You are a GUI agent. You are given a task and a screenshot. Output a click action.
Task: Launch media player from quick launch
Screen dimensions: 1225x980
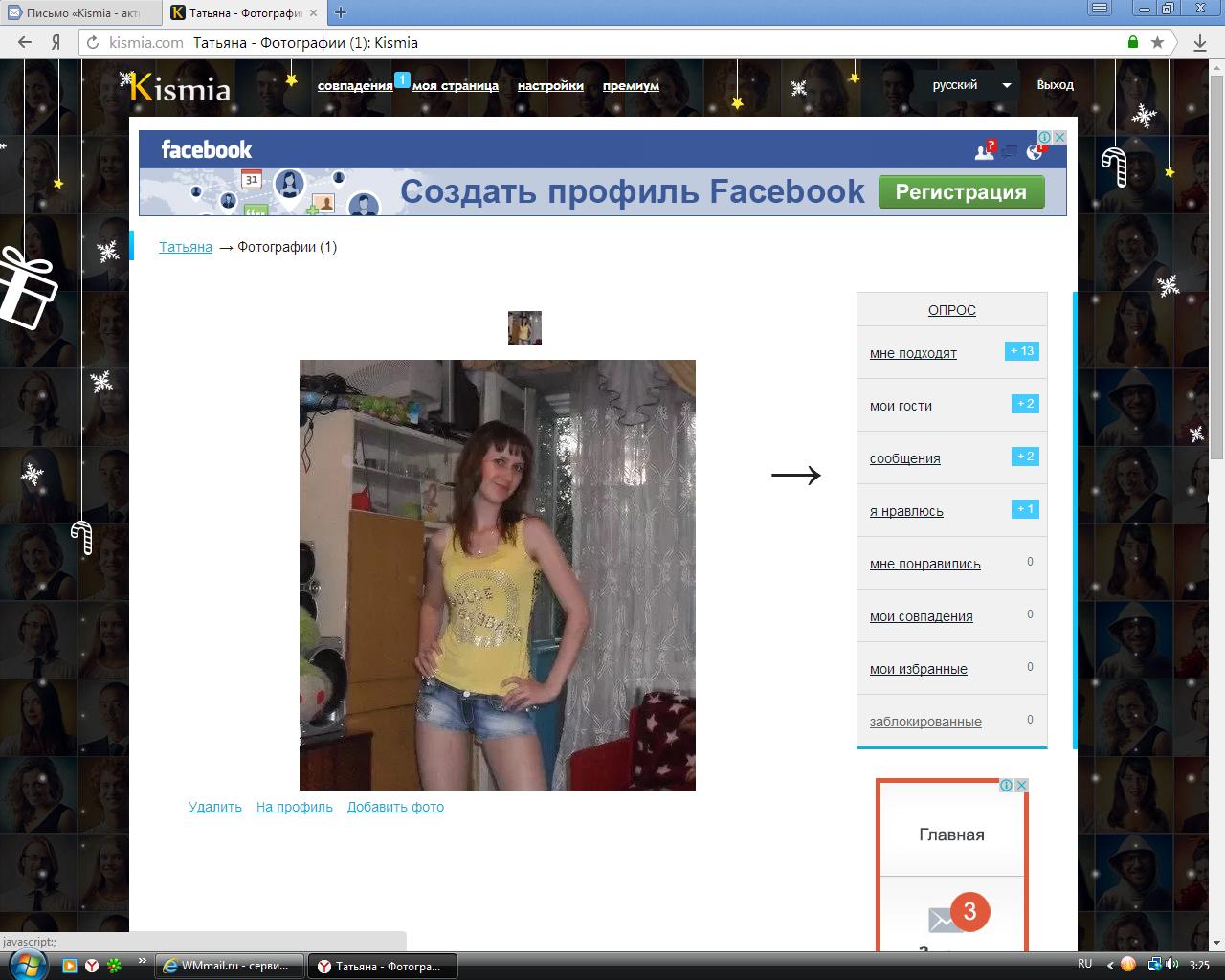70,966
